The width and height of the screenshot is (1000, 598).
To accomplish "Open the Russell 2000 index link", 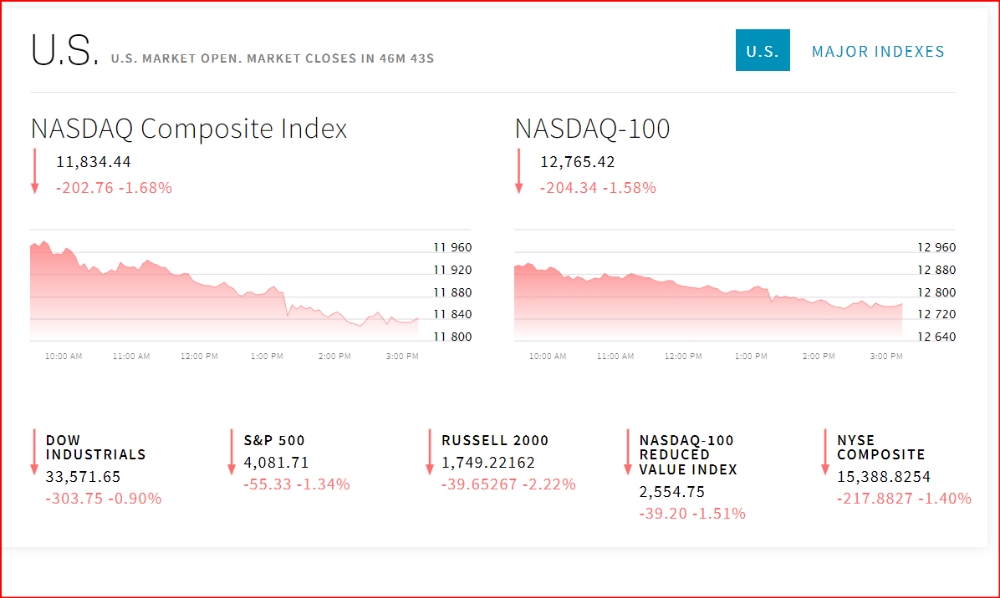I will click(495, 440).
